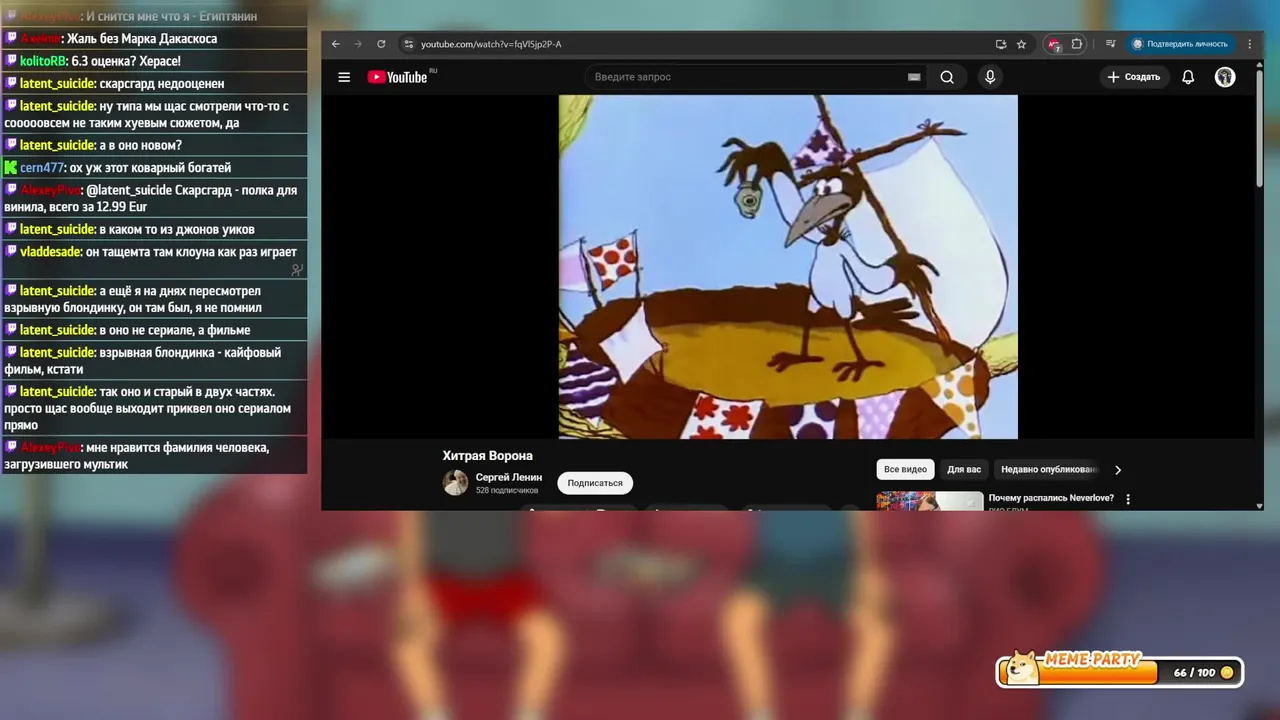Open the YouTube hamburger guide menu
The image size is (1280, 720).
coord(344,77)
